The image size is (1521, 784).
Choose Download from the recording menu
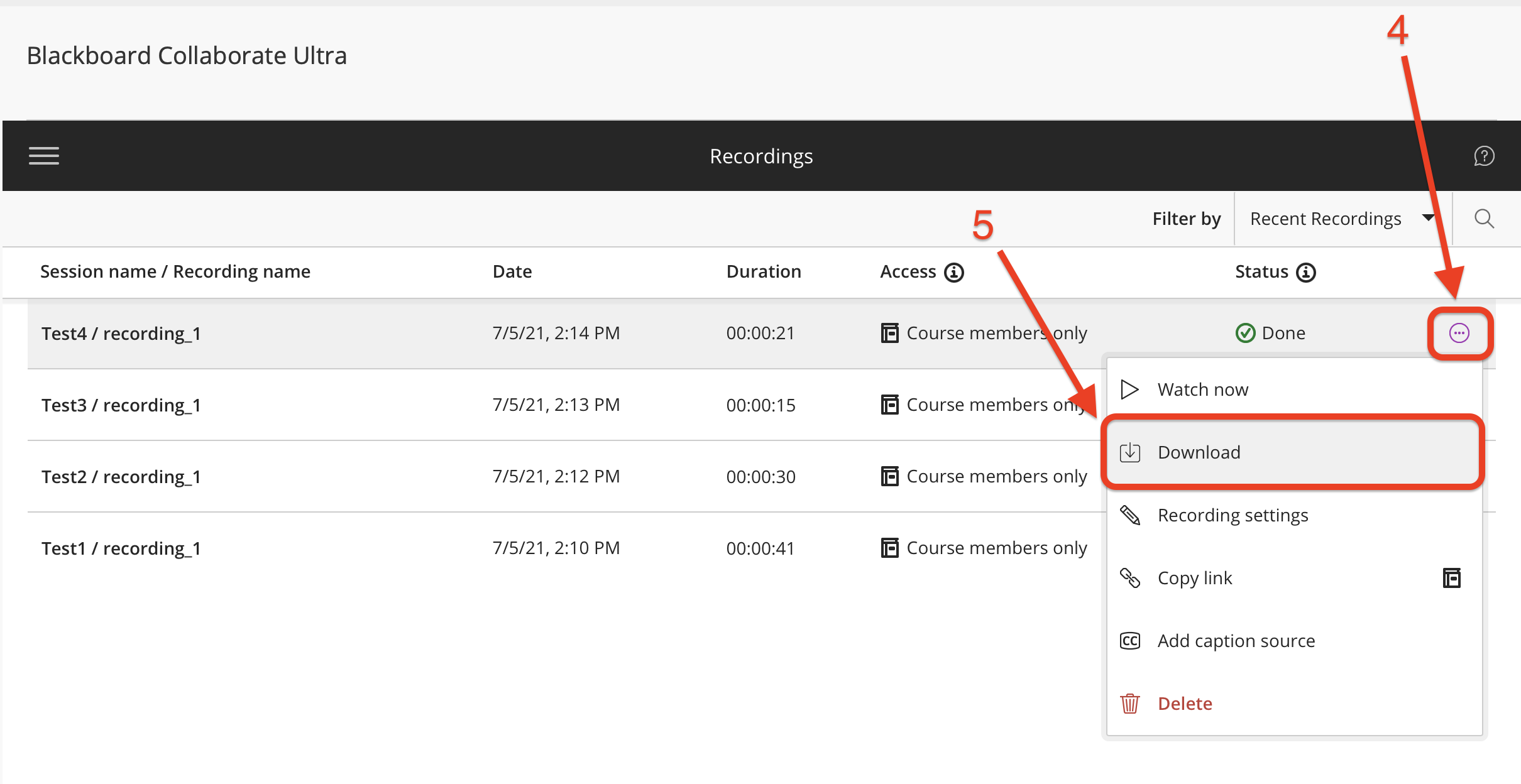pyautogui.click(x=1294, y=452)
